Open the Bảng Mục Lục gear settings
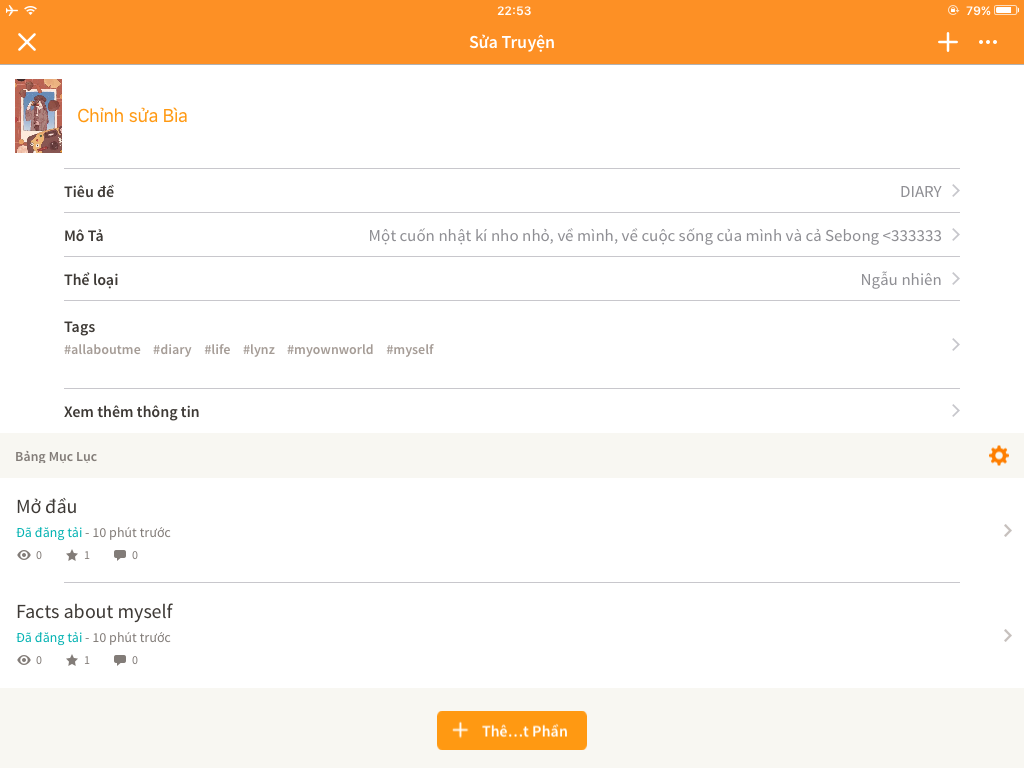The height and width of the screenshot is (768, 1024). coord(998,456)
